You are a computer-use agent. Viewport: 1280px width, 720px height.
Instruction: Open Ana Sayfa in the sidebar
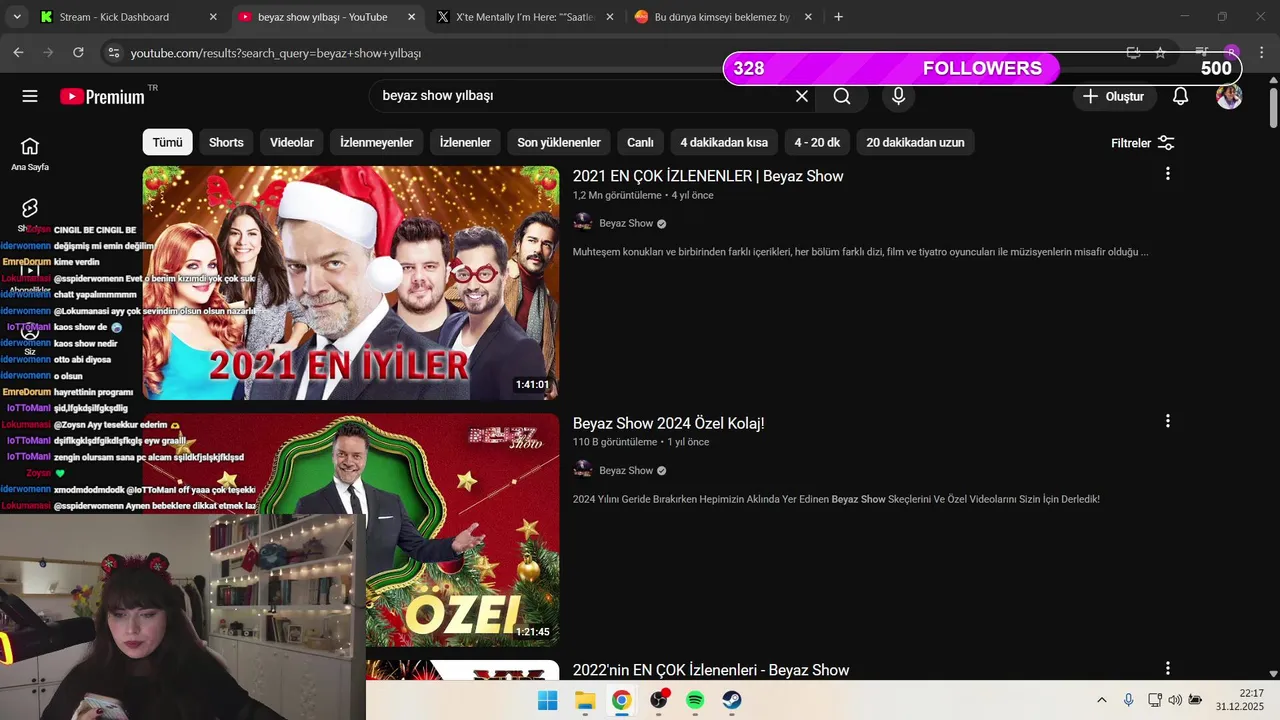30,154
